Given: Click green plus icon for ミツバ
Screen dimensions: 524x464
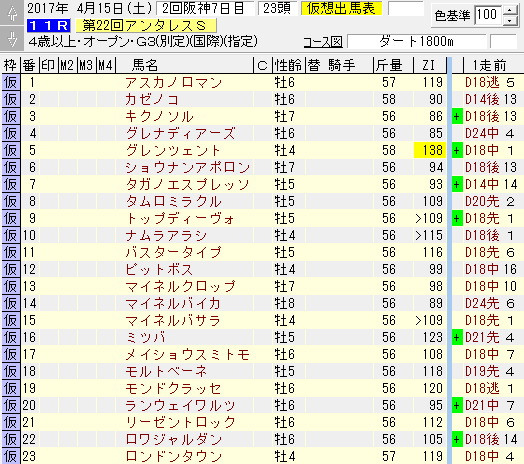Looking at the screenshot, I should [457, 337].
